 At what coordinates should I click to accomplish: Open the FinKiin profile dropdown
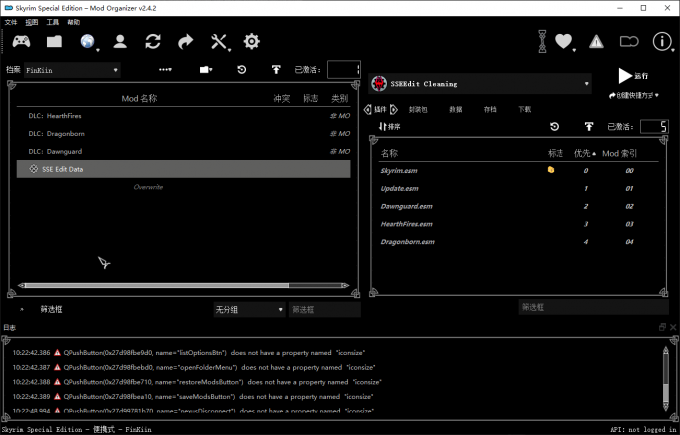pos(72,70)
